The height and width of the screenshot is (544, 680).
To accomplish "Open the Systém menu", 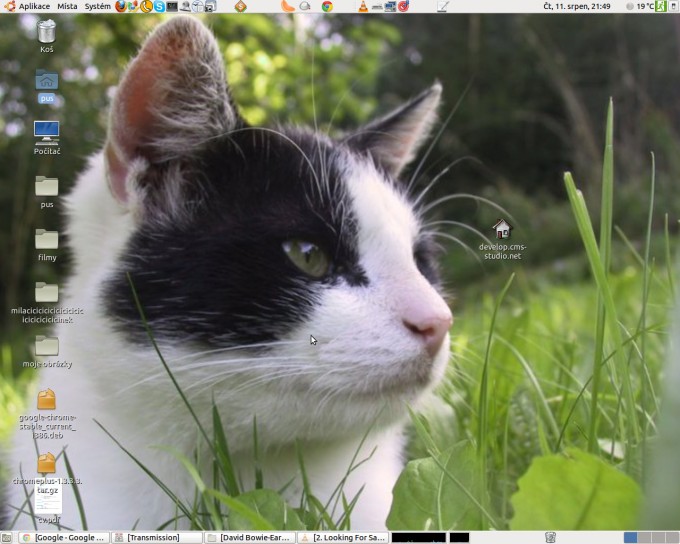I will point(98,6).
